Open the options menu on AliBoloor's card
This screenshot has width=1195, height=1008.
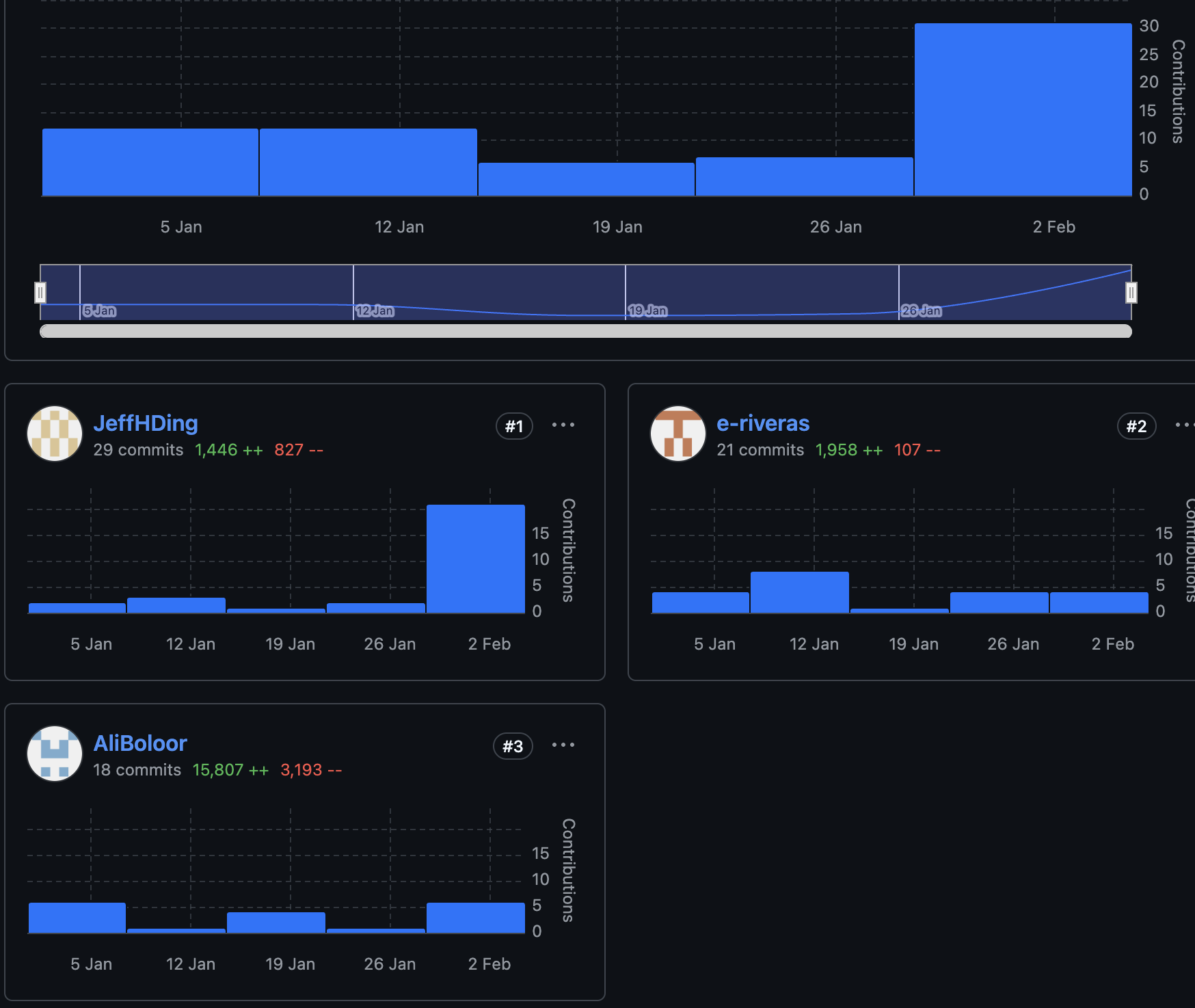pos(563,745)
